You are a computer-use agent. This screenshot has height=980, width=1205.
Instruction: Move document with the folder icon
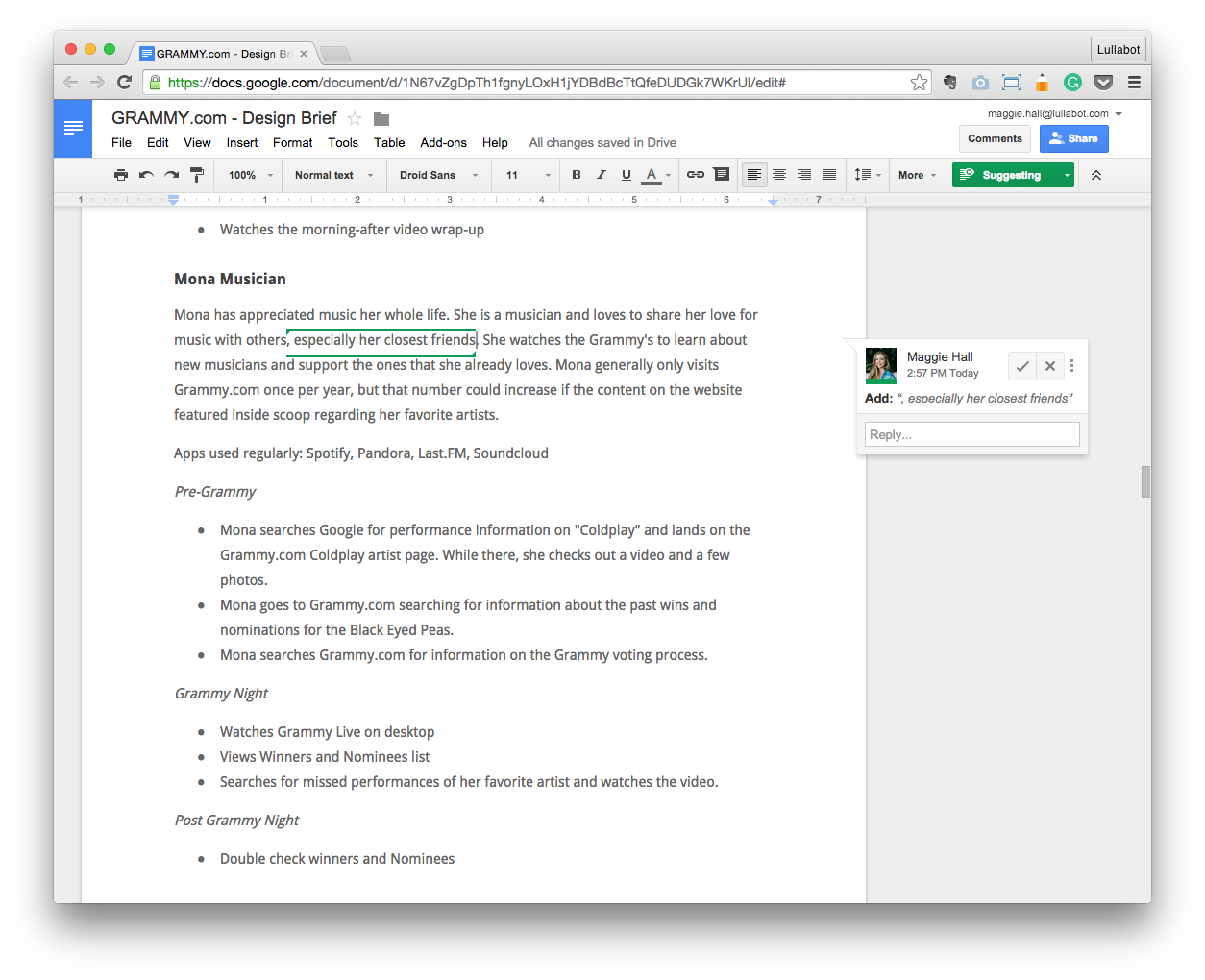381,119
